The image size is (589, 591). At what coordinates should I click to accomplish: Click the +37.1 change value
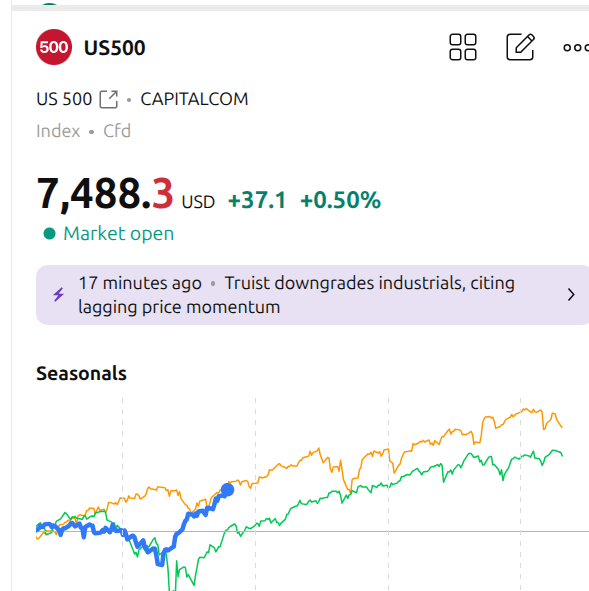(x=257, y=200)
